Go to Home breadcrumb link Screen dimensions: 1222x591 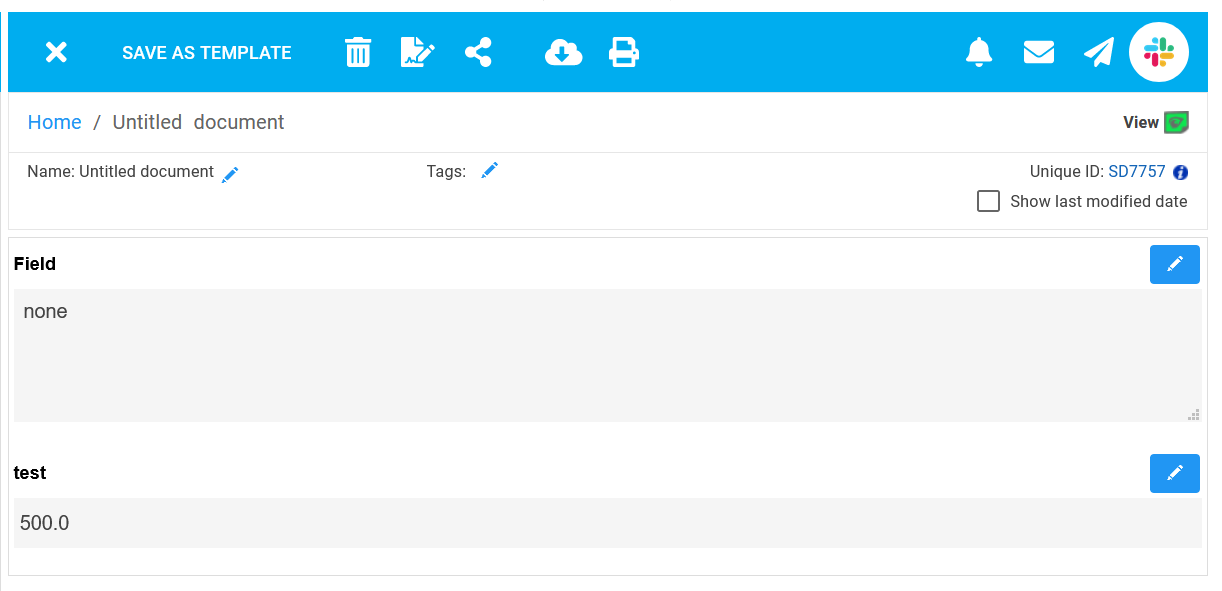[55, 122]
